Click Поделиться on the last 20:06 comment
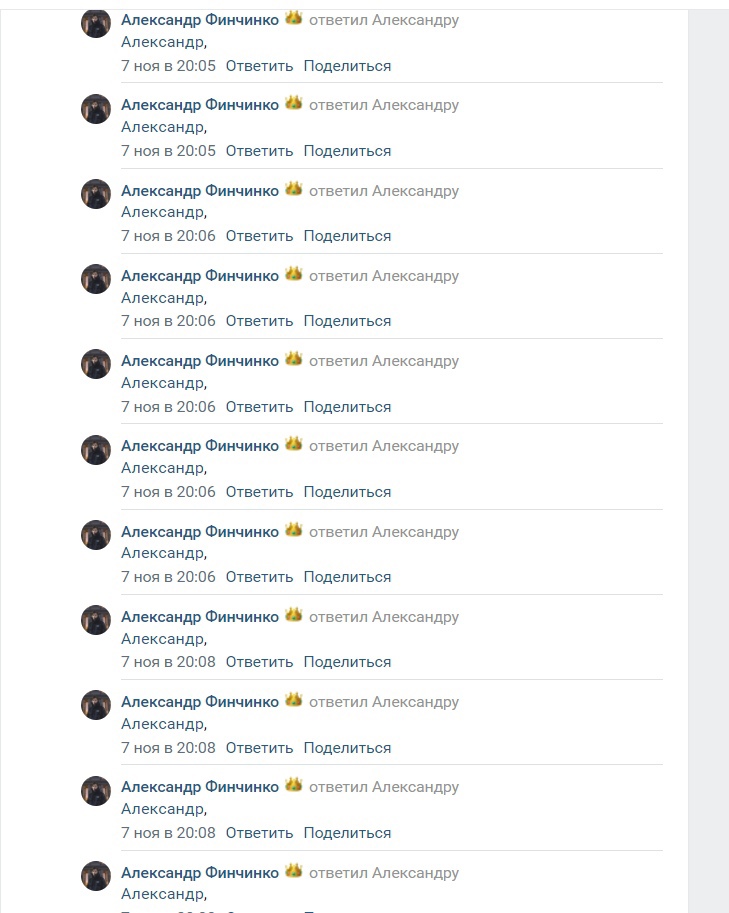Image resolution: width=729 pixels, height=913 pixels. (x=347, y=577)
